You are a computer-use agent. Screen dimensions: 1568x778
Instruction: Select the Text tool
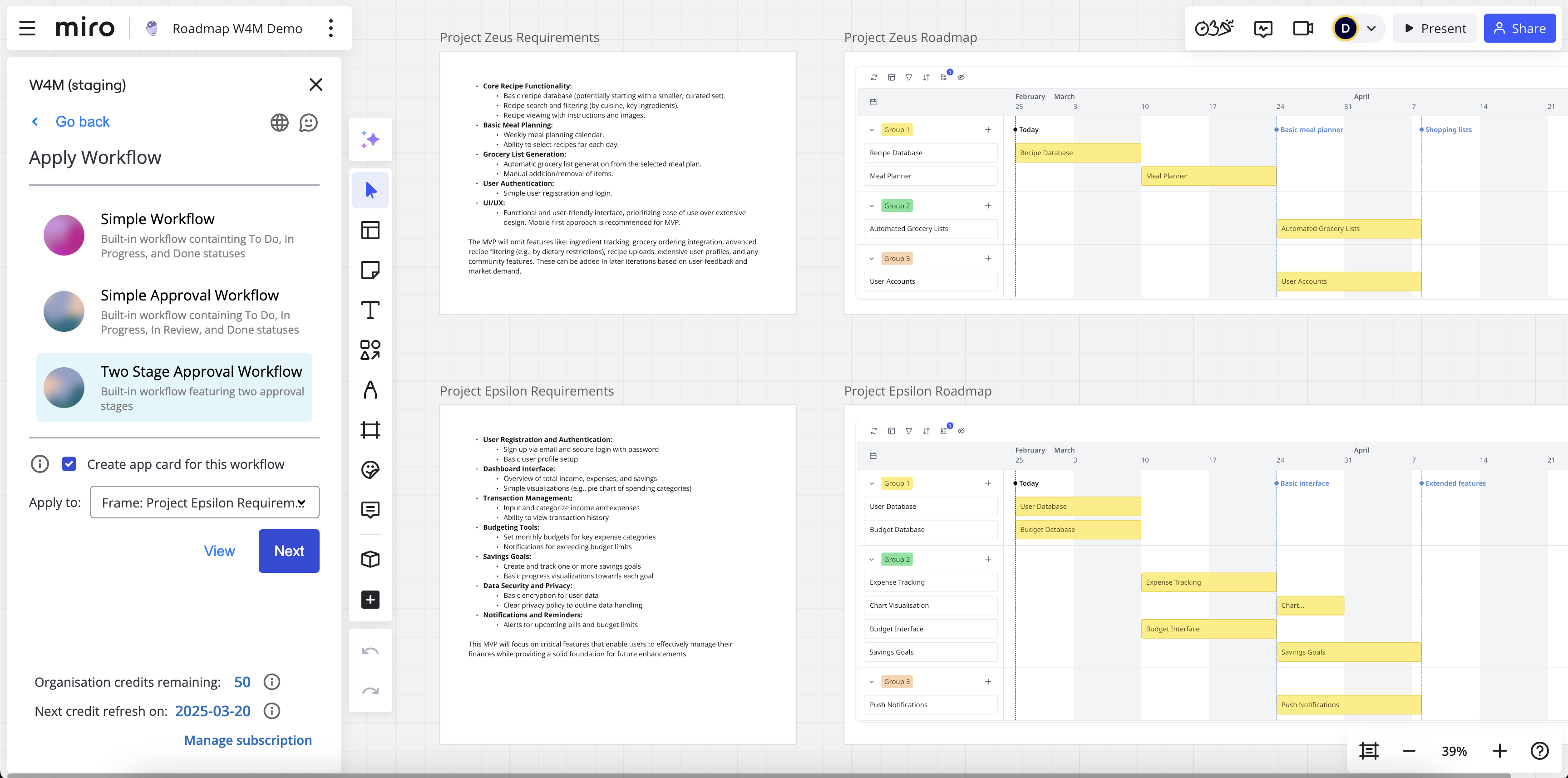(x=370, y=310)
